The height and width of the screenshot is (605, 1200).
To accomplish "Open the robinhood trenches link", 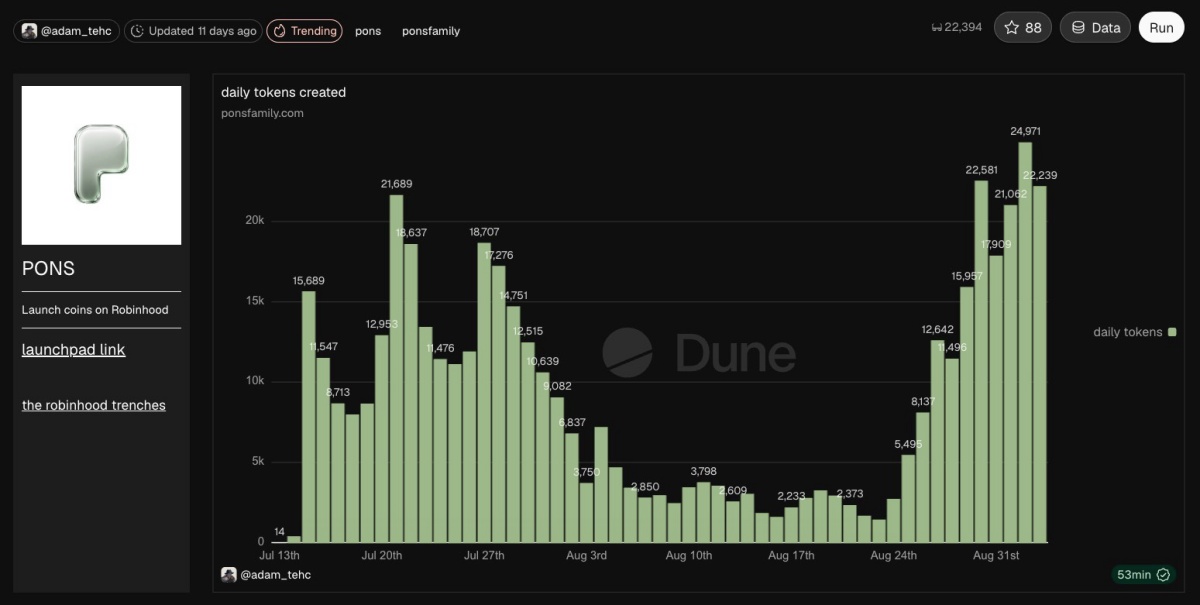I will coord(94,405).
